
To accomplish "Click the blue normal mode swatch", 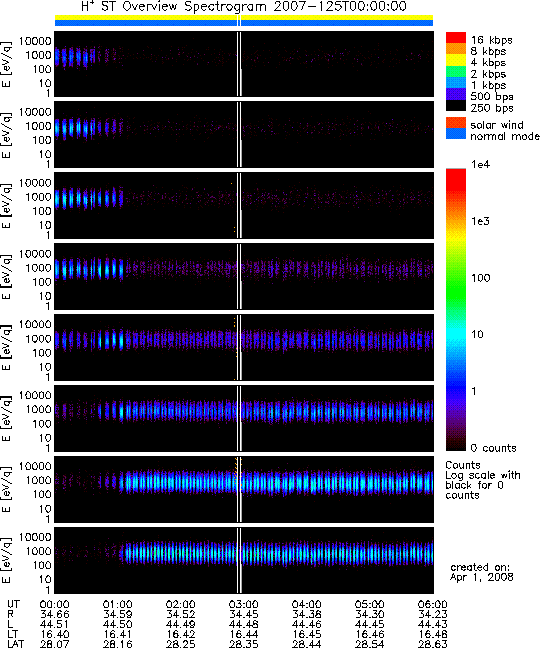I will point(456,134).
